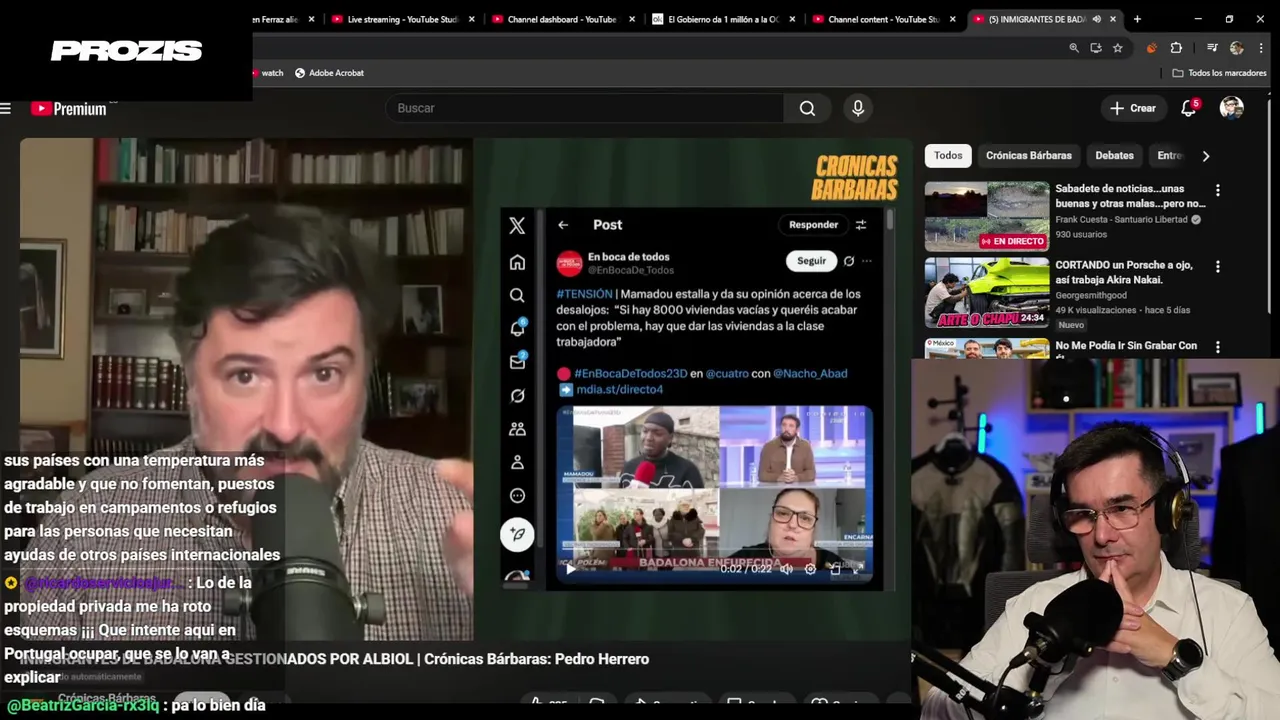Open the post's three-dot more menu
This screenshot has height=720, width=1280.
tap(866, 261)
